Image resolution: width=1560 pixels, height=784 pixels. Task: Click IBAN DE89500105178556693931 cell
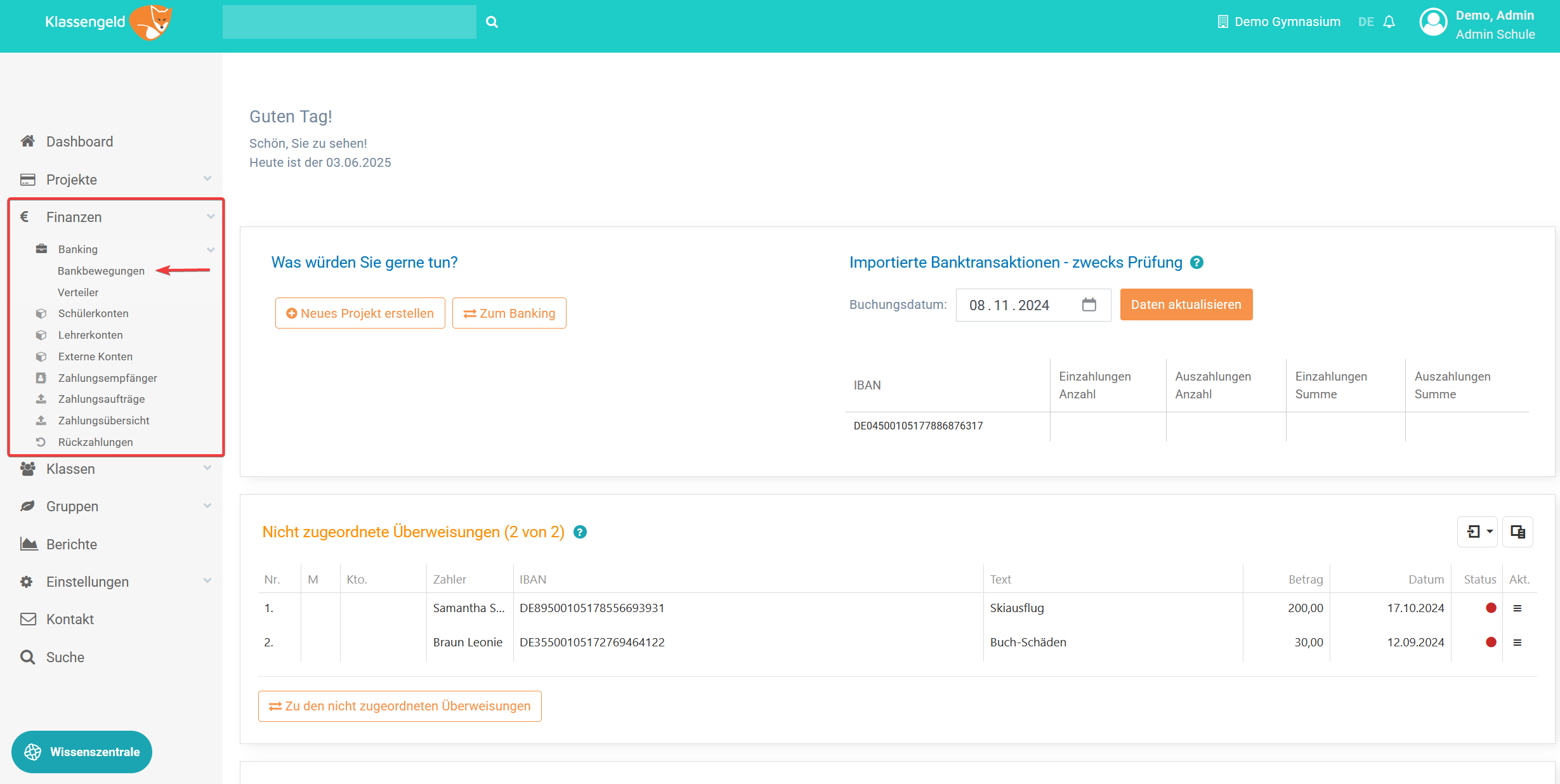(x=592, y=608)
